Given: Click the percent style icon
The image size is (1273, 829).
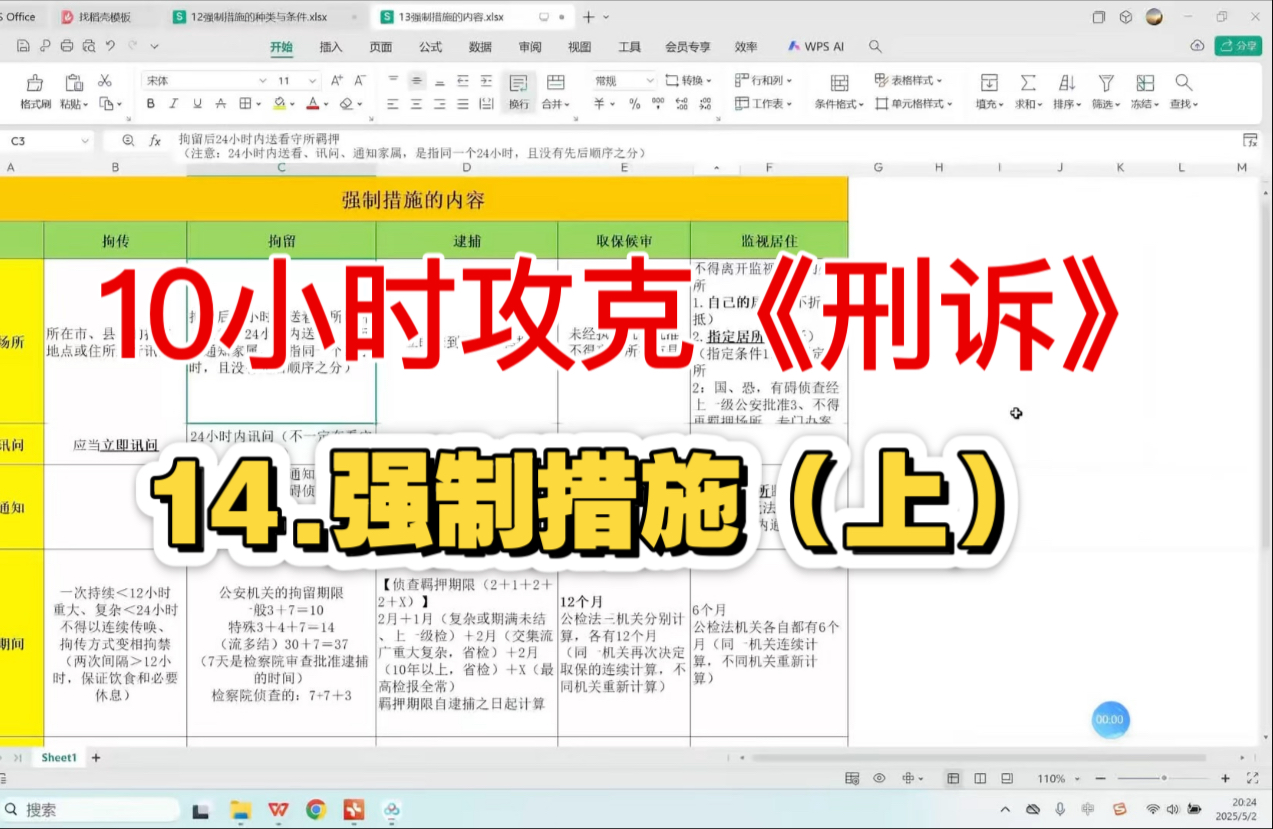Looking at the screenshot, I should point(635,104).
